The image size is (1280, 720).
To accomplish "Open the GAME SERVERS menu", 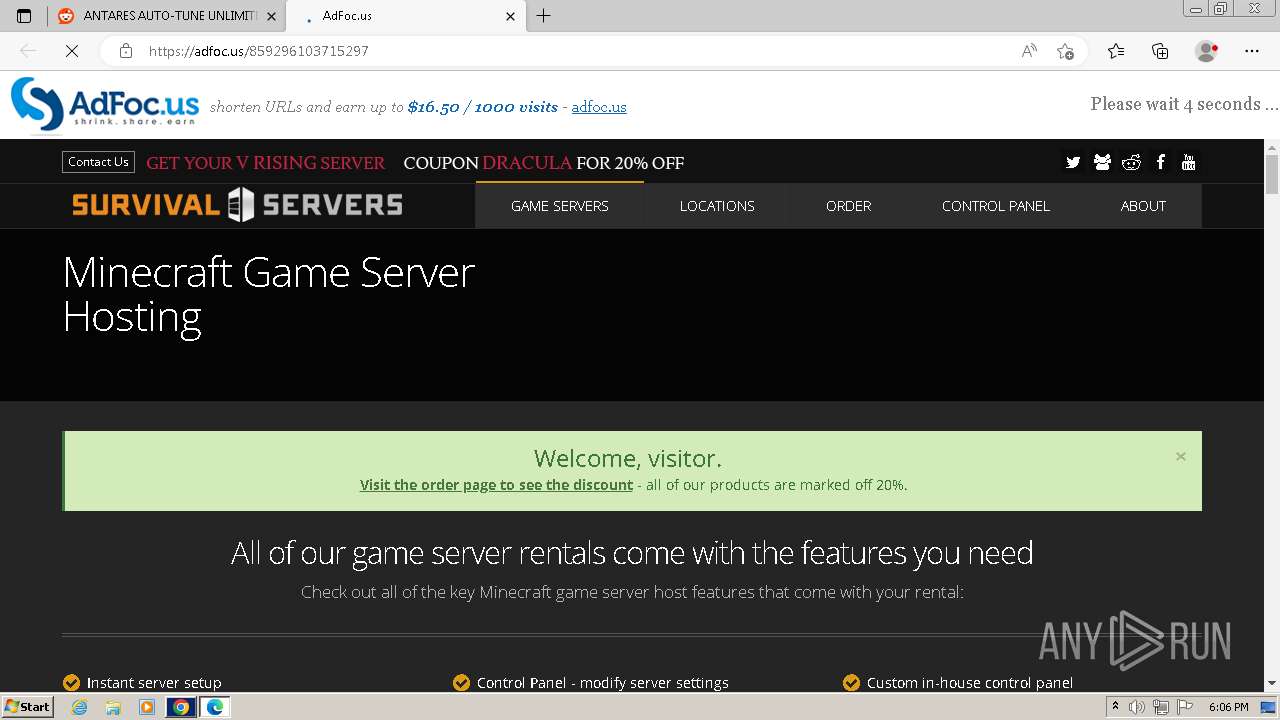I will [560, 206].
